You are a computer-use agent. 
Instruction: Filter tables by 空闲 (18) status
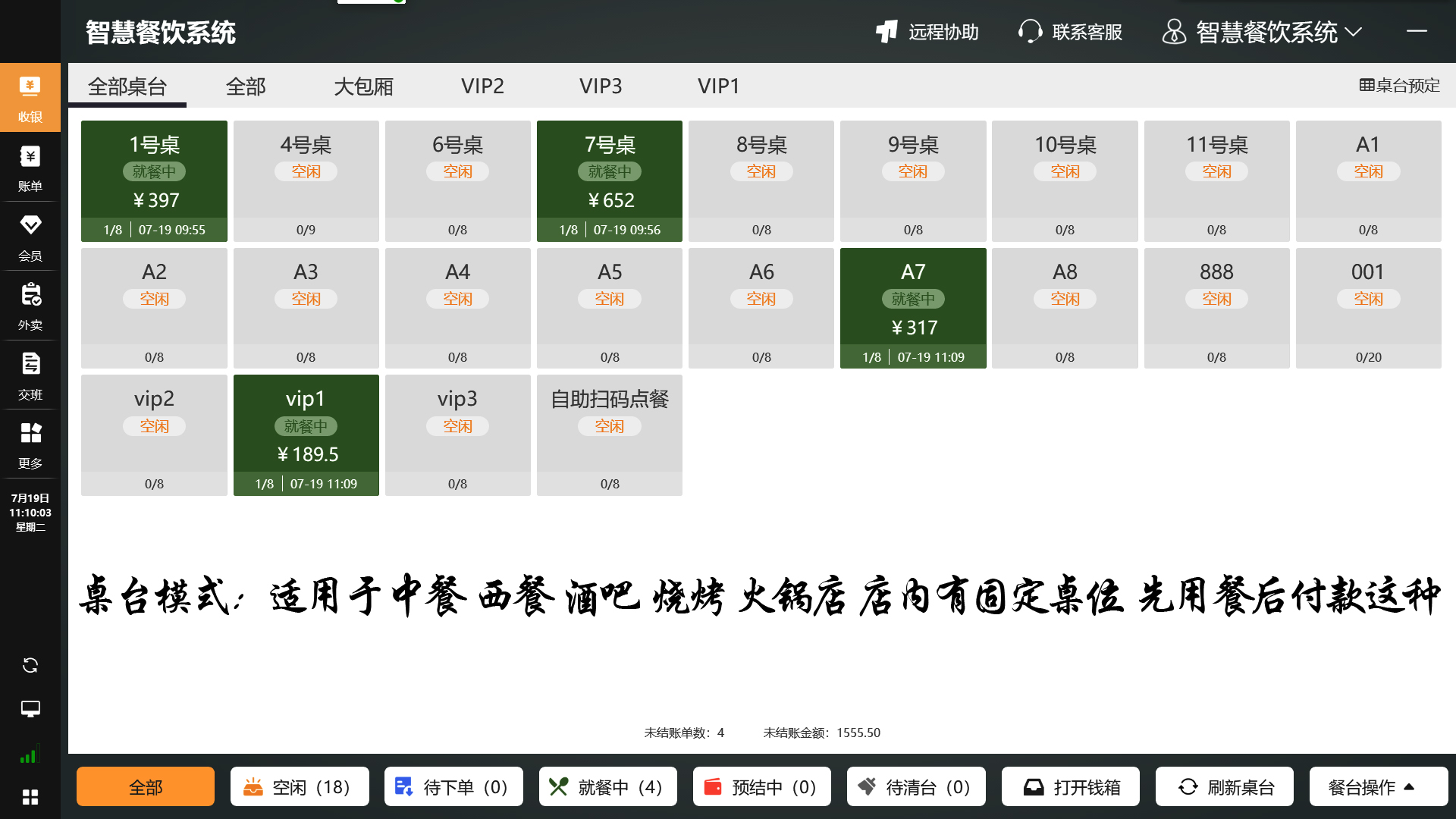click(300, 787)
